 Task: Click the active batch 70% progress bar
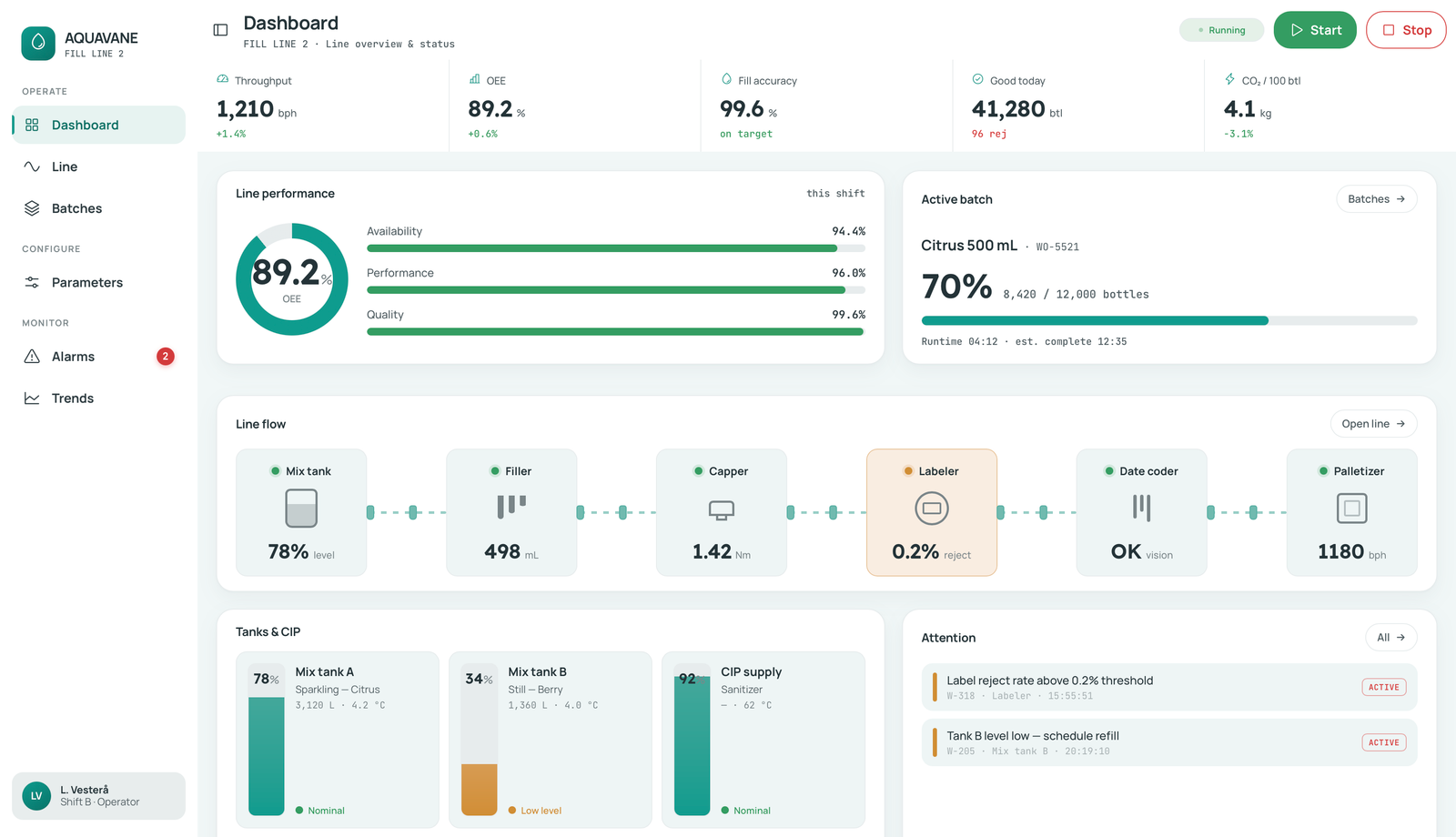tap(1169, 321)
